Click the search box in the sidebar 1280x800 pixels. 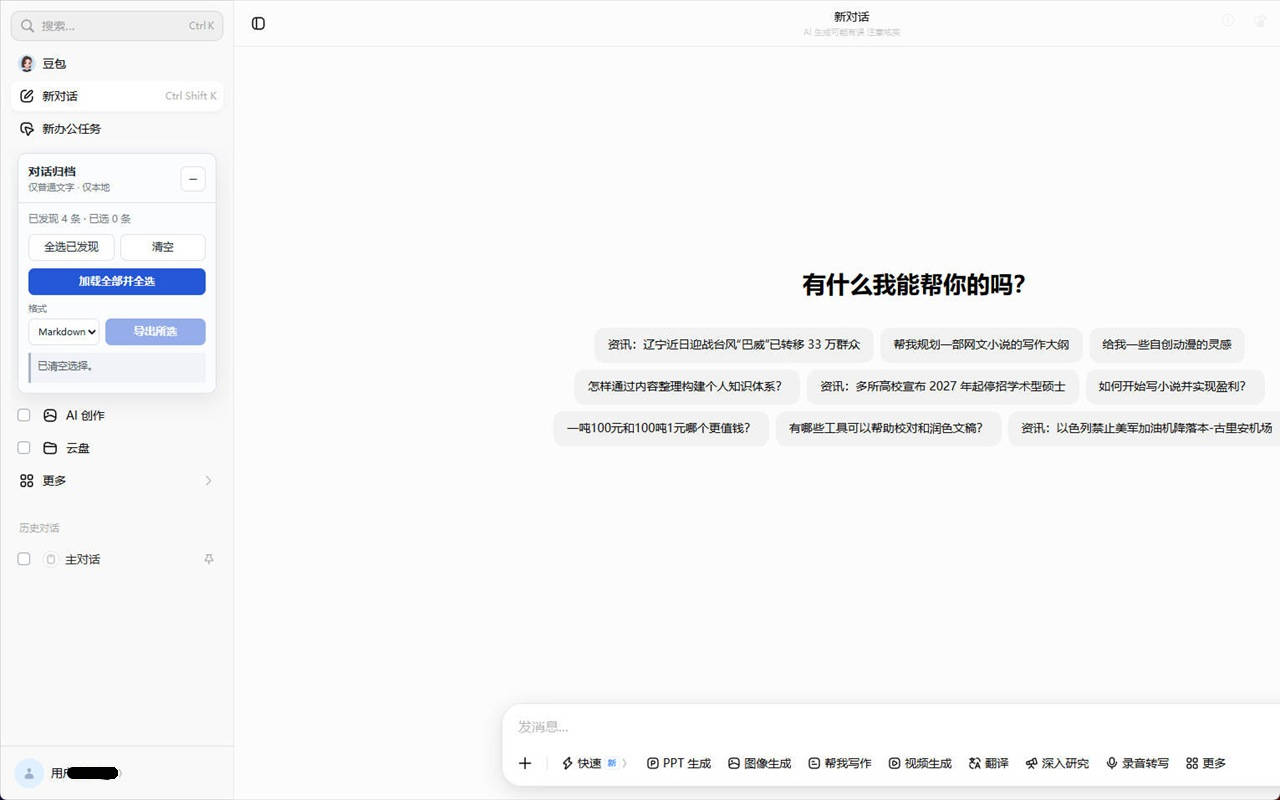117,26
